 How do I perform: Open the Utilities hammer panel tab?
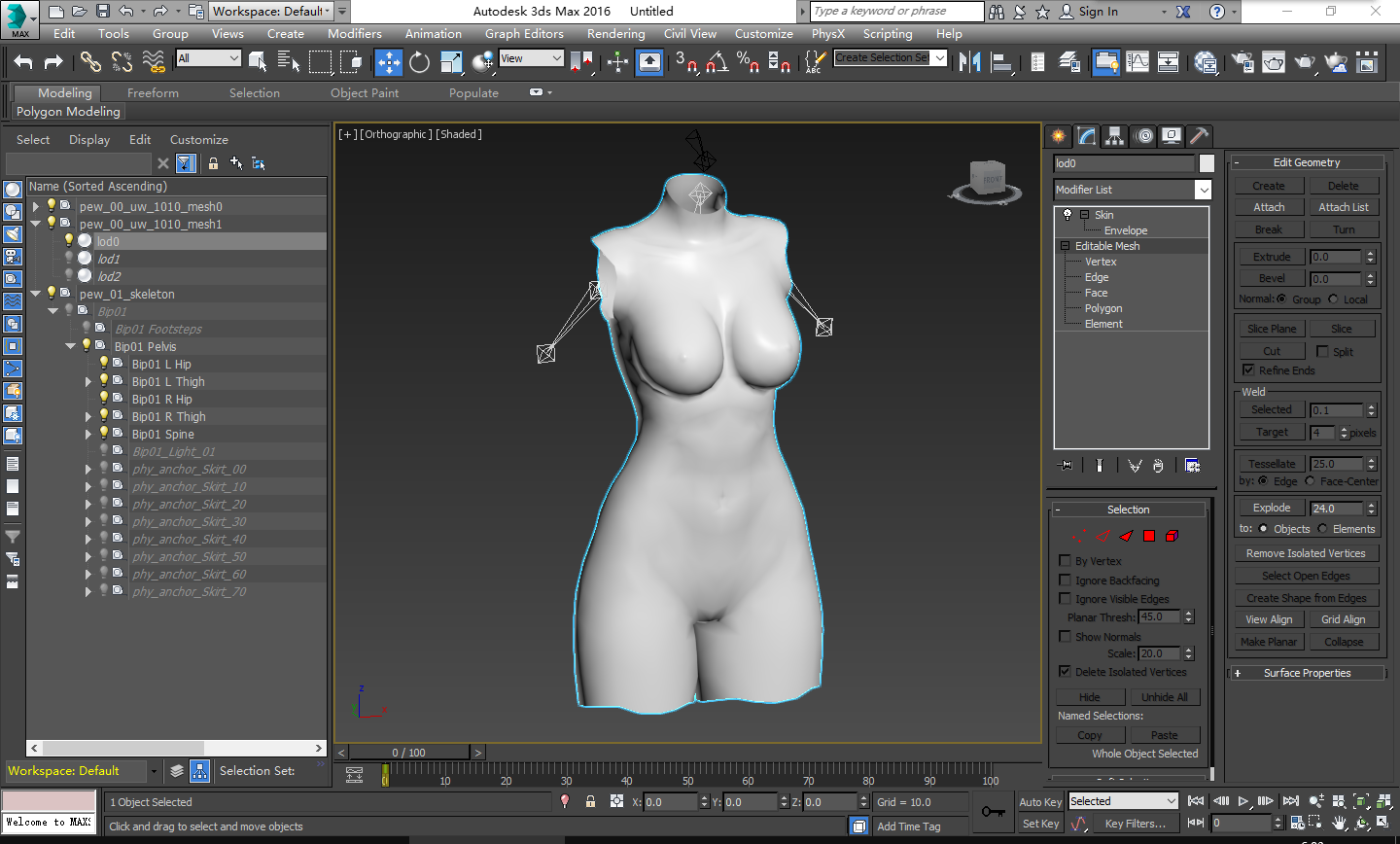click(1200, 136)
